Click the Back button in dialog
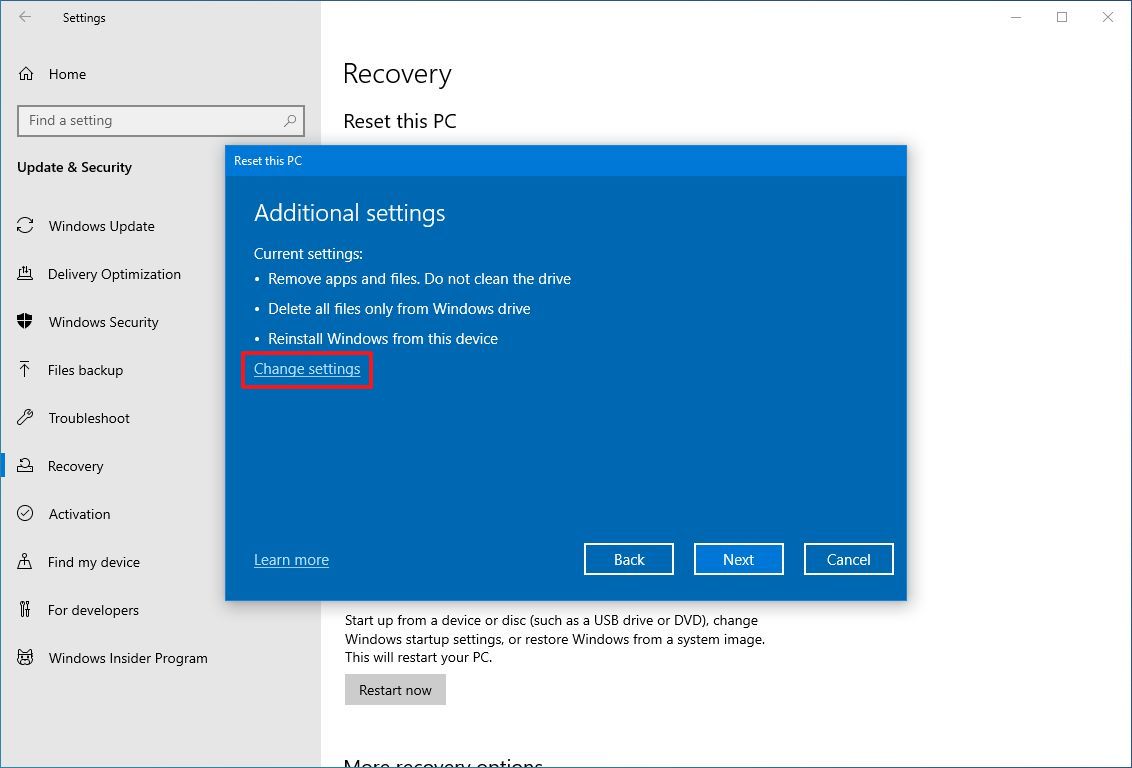 point(629,559)
